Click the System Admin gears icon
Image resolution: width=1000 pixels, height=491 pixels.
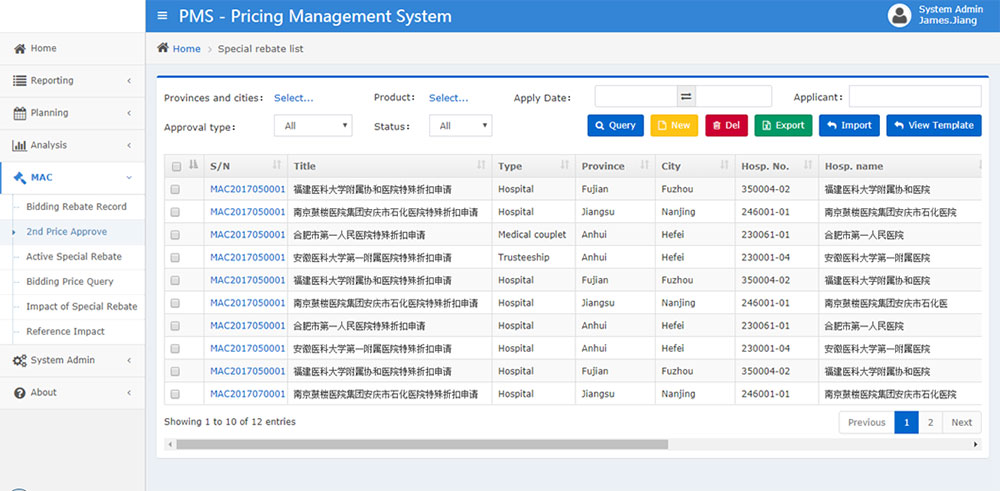[20, 360]
